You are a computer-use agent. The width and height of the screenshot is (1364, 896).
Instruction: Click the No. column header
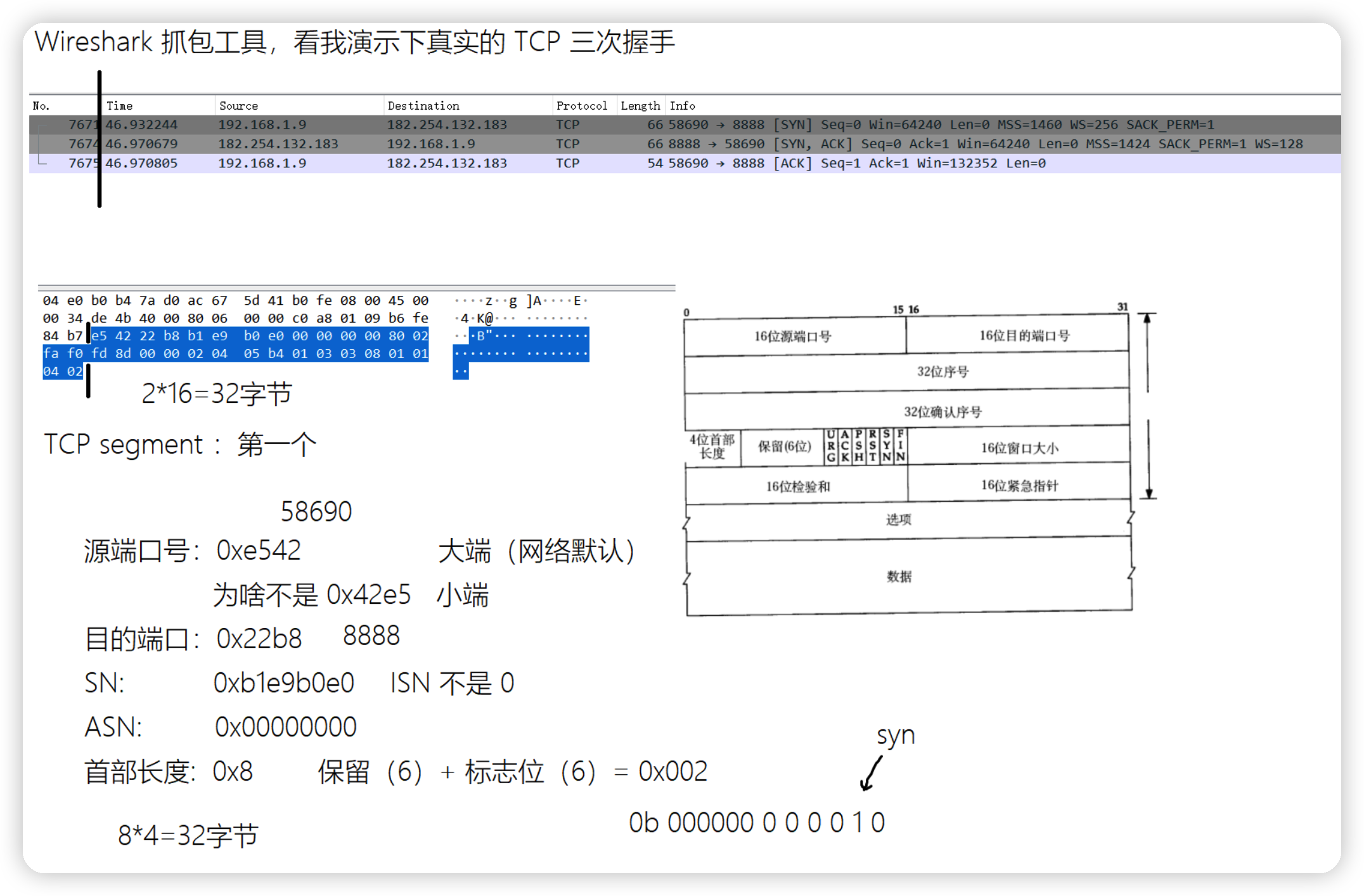coord(41,106)
